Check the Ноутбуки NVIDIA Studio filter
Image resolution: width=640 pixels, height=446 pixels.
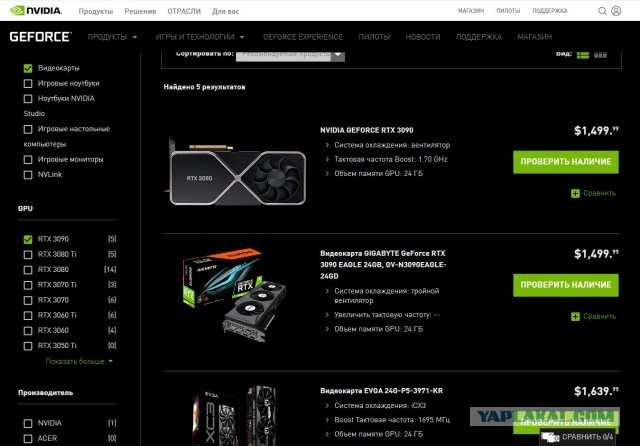click(28, 99)
